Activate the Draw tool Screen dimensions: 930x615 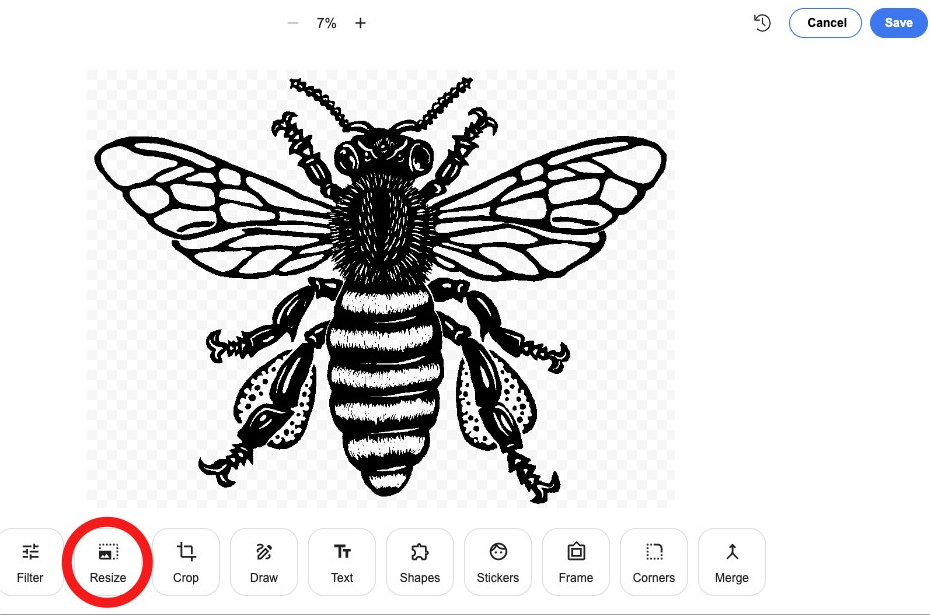point(264,562)
